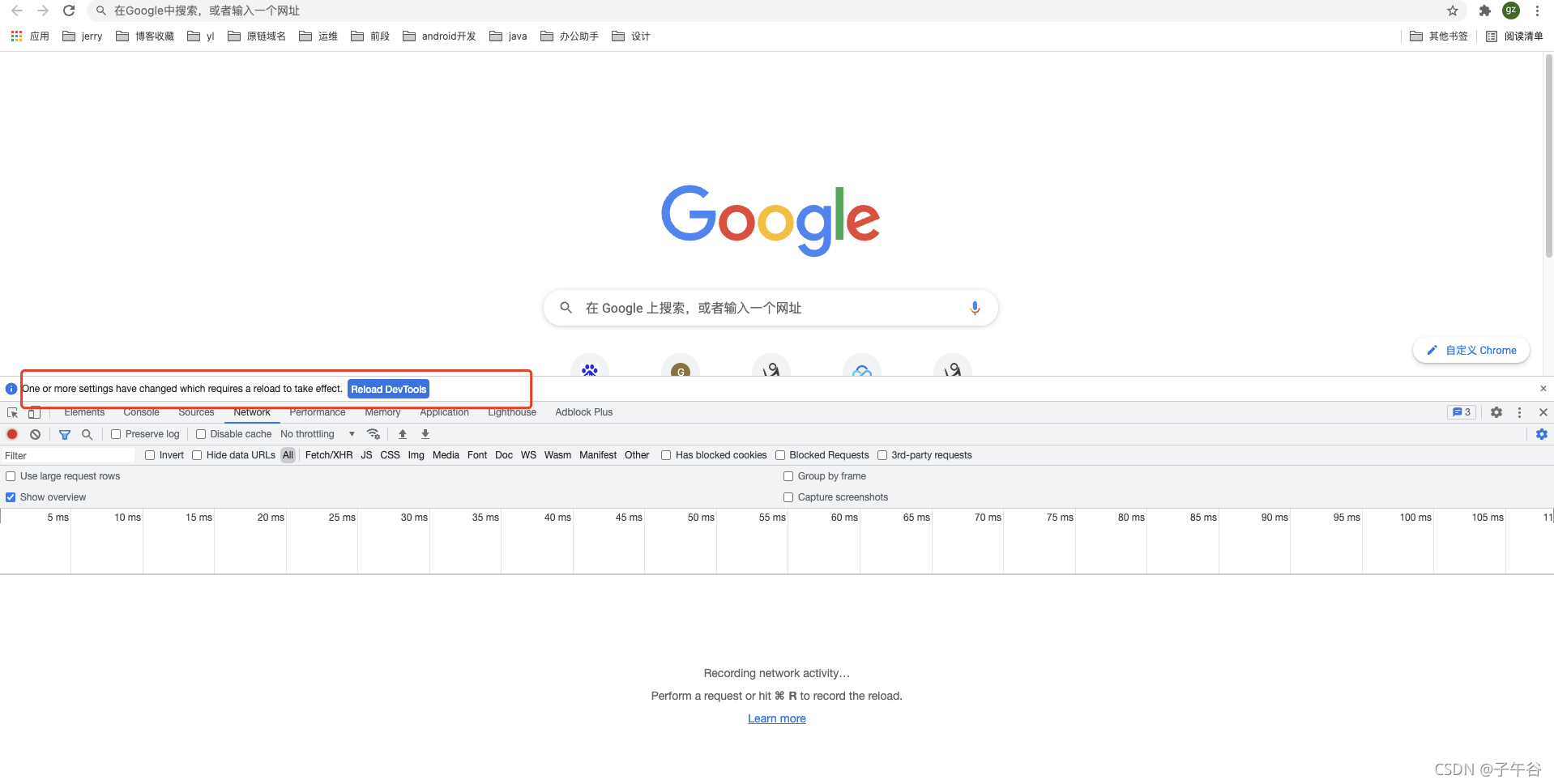The image size is (1554, 784).
Task: Open the android开发 bookmark folder
Action: click(x=439, y=36)
